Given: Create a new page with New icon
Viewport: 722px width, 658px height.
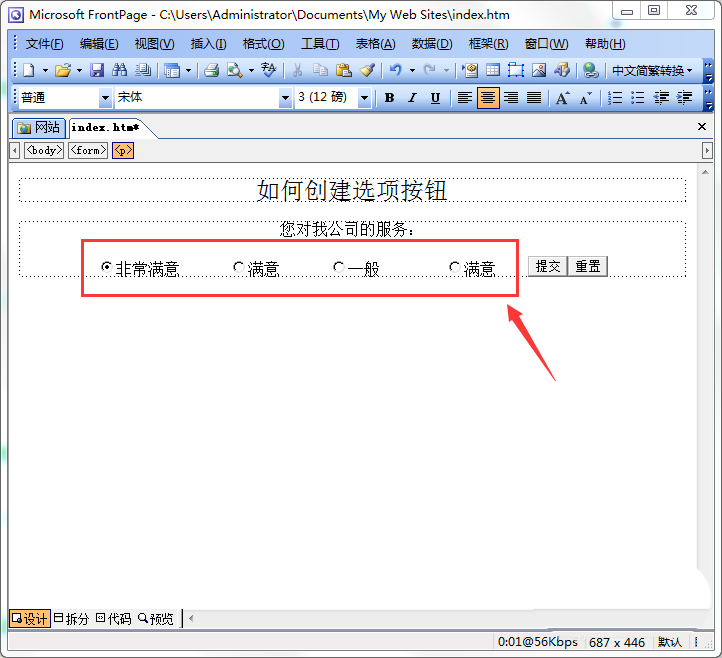Looking at the screenshot, I should tap(29, 70).
